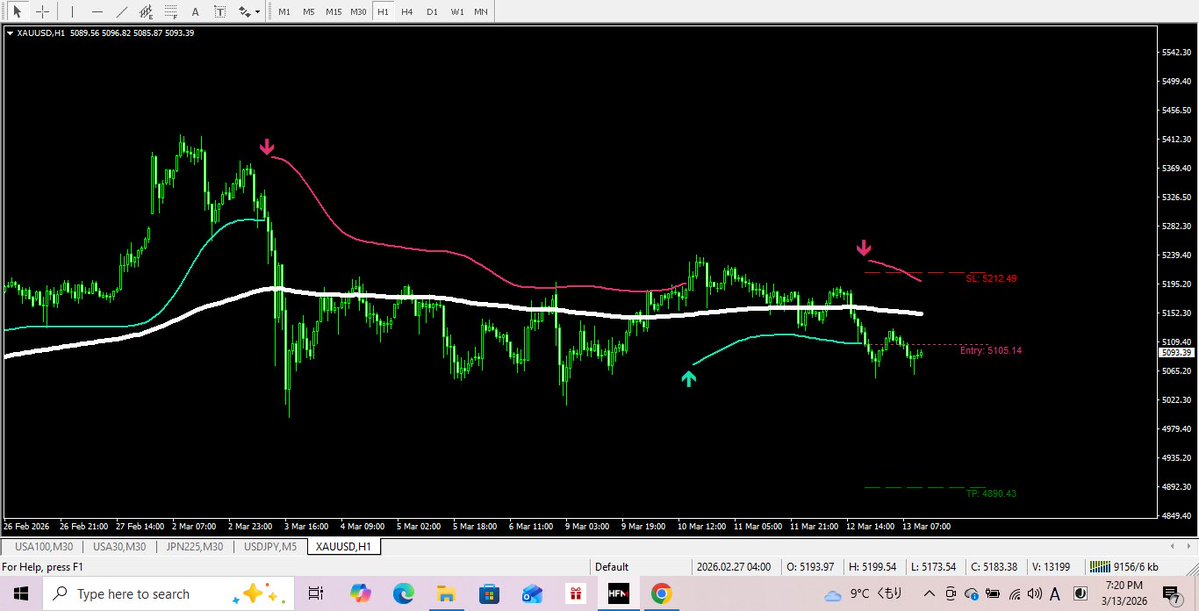Select the cursor arrow tool
Viewport: 1199px width, 611px height.
(x=17, y=11)
